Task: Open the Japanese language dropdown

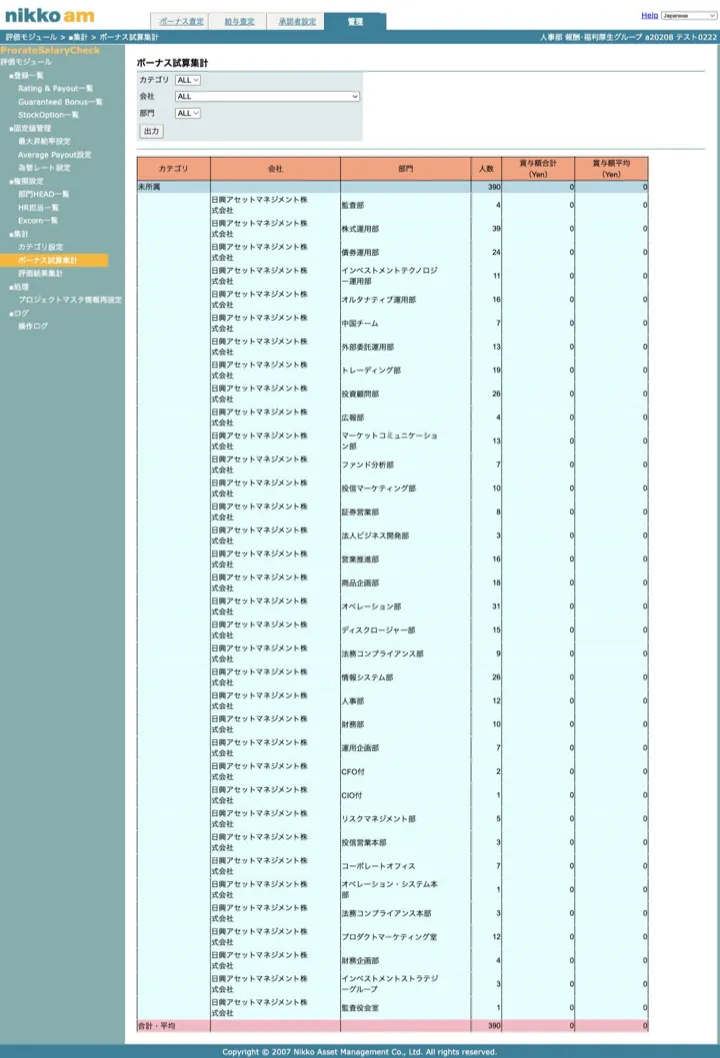Action: tap(689, 15)
